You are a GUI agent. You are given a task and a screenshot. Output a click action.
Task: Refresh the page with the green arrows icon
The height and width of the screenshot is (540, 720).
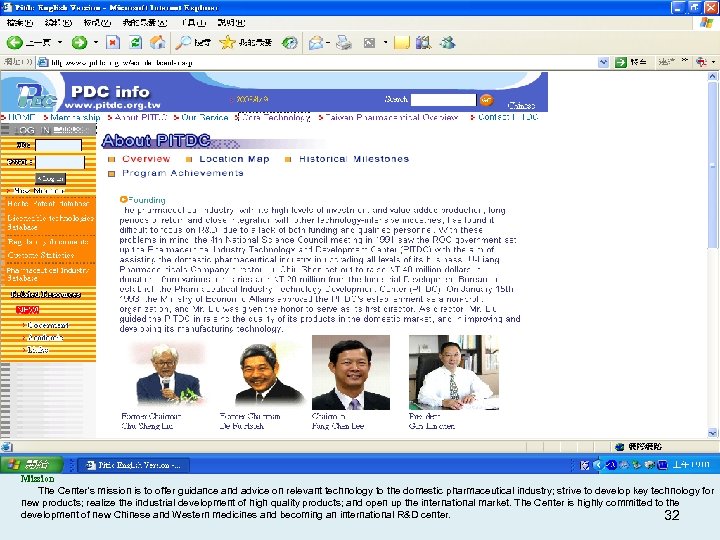click(135, 43)
